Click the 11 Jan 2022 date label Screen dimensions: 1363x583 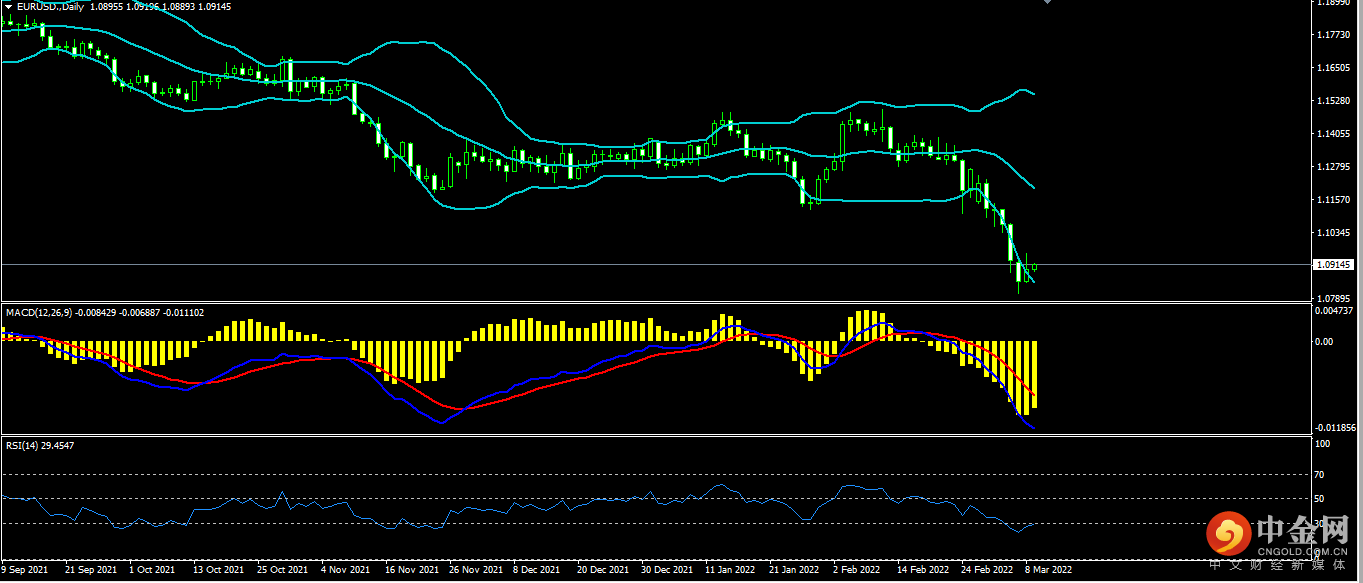pyautogui.click(x=730, y=569)
